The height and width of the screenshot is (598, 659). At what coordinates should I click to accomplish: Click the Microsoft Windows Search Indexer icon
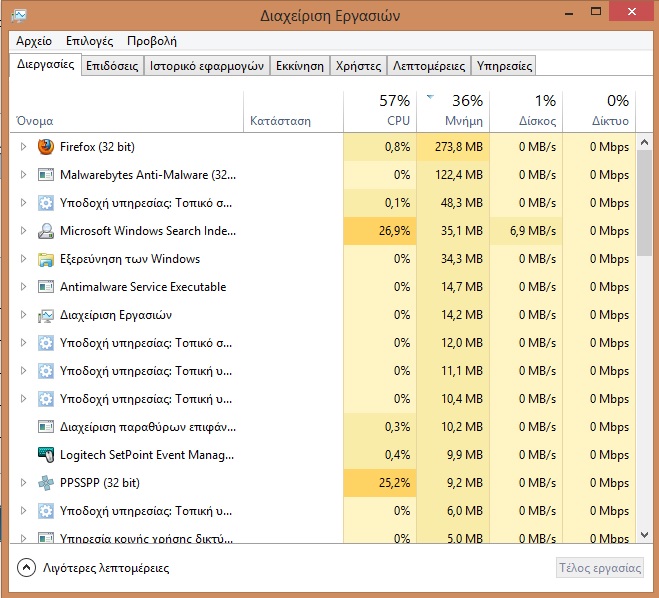46,231
